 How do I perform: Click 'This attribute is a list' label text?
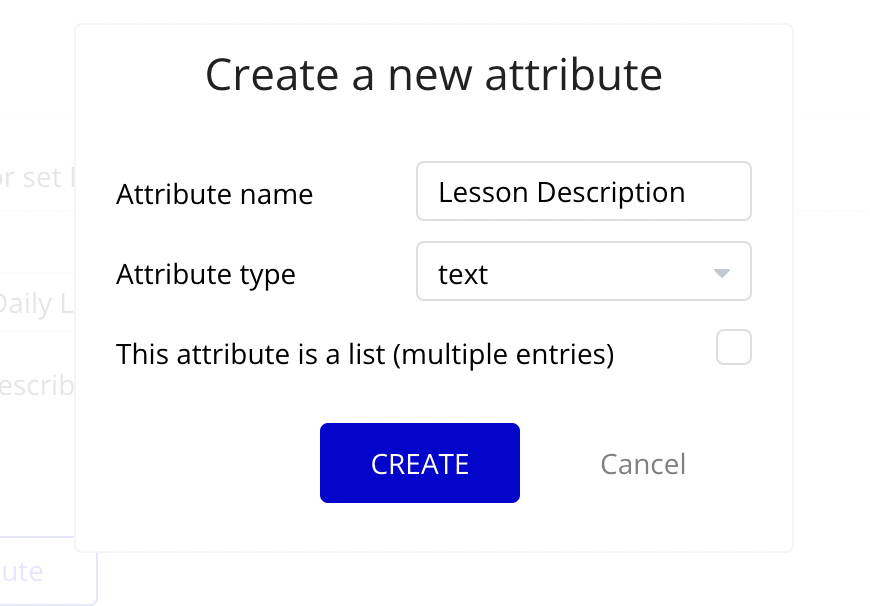[250, 354]
